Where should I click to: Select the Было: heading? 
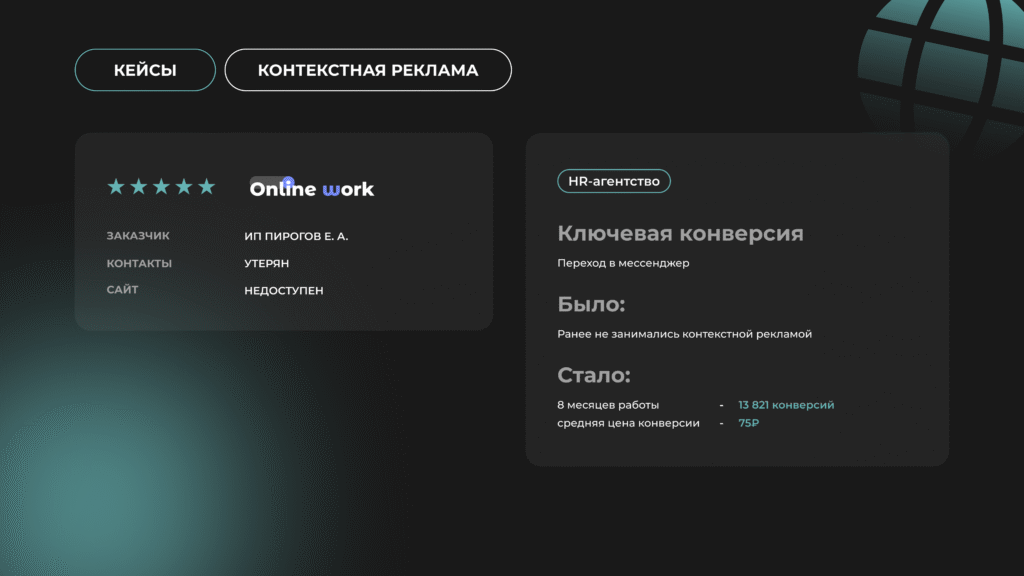(591, 305)
